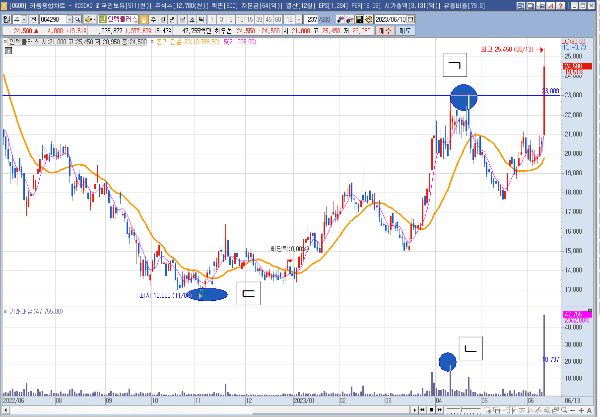600x417 pixels.
Task: Choose the 1 interval button
Action: point(211,19)
